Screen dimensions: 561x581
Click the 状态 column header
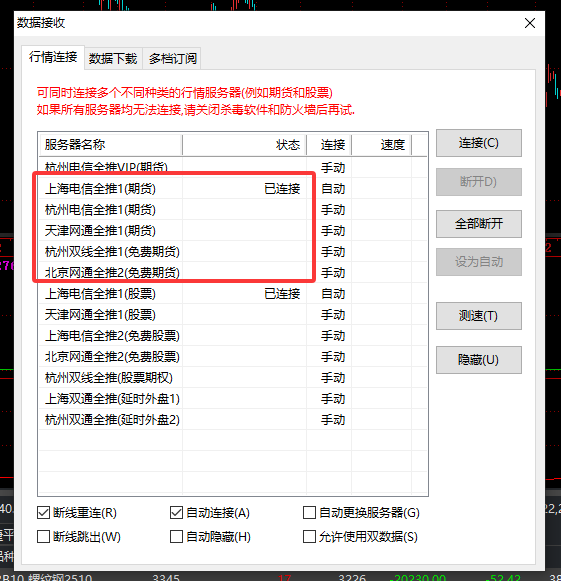pos(245,145)
